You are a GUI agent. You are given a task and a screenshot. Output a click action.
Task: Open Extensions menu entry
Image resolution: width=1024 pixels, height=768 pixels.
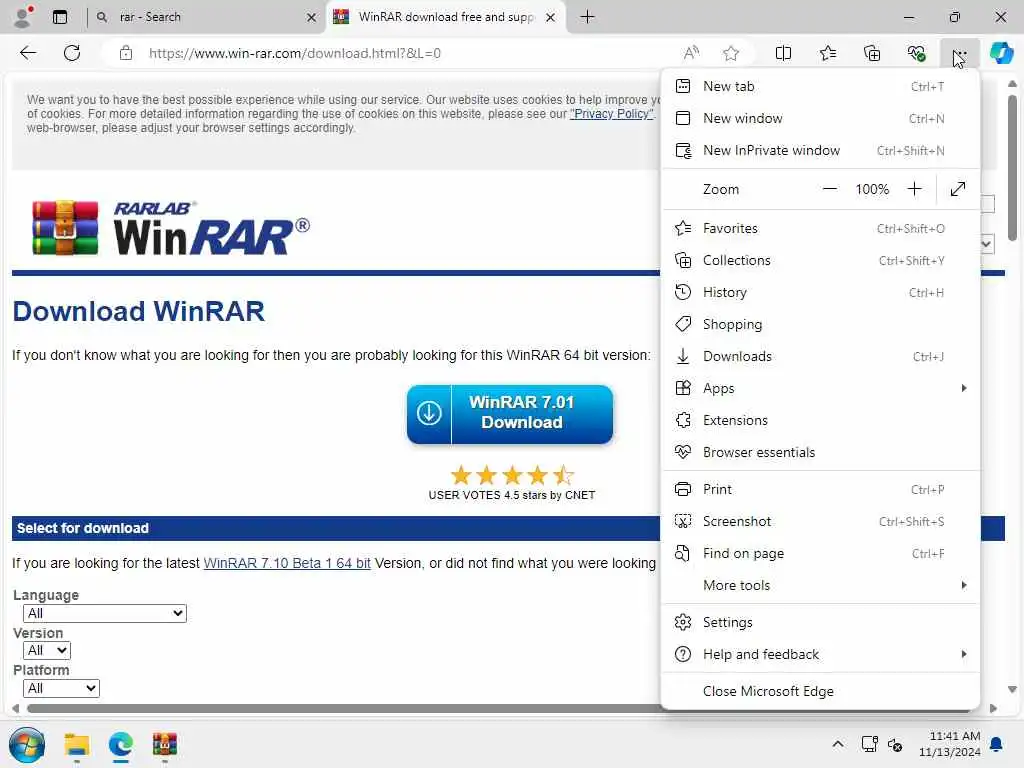(820, 421)
